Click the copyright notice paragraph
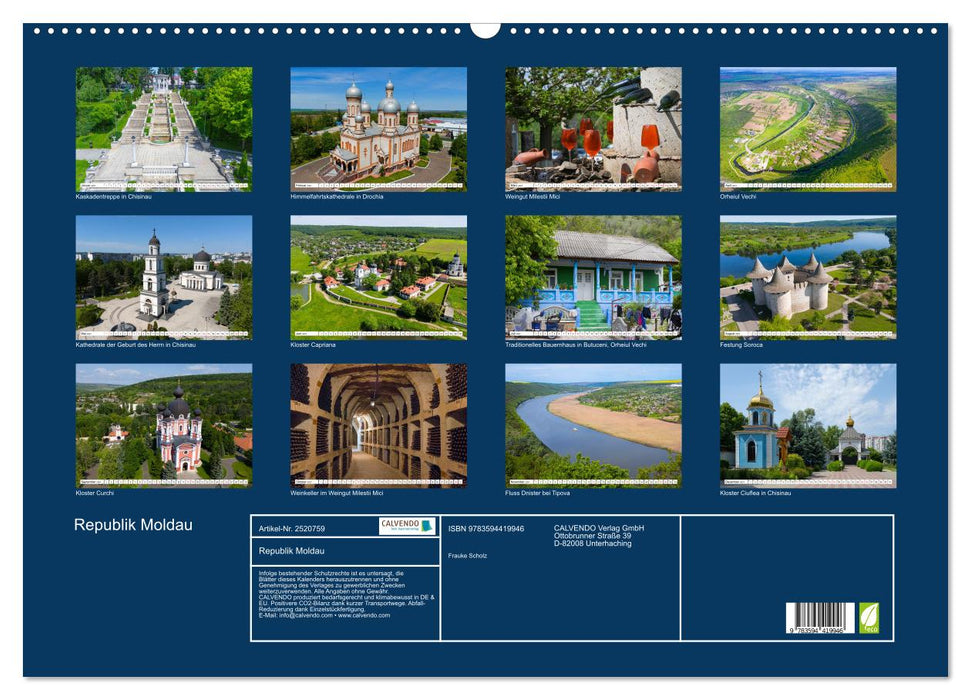The height and width of the screenshot is (700, 971). tap(347, 594)
